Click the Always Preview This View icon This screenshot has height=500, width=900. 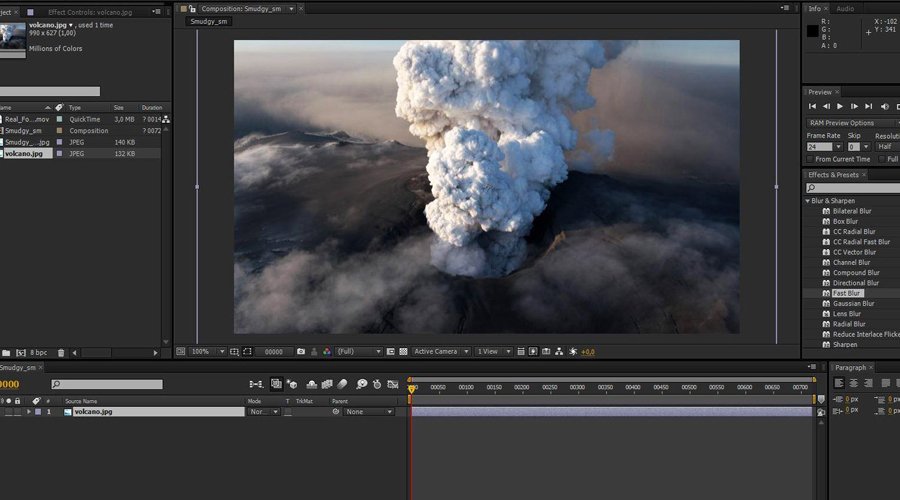tap(180, 351)
